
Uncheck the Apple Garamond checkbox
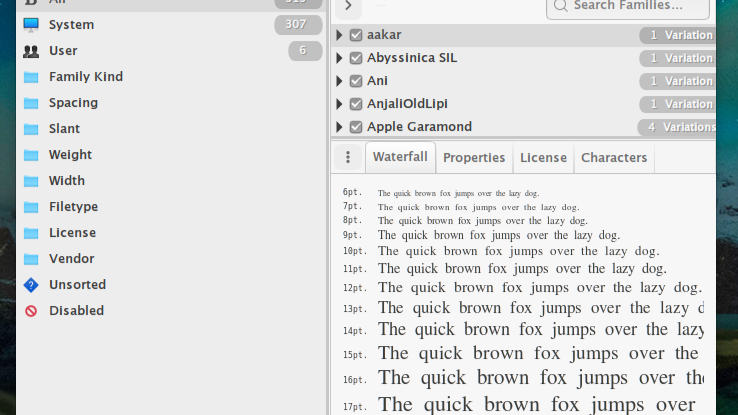[x=356, y=128]
